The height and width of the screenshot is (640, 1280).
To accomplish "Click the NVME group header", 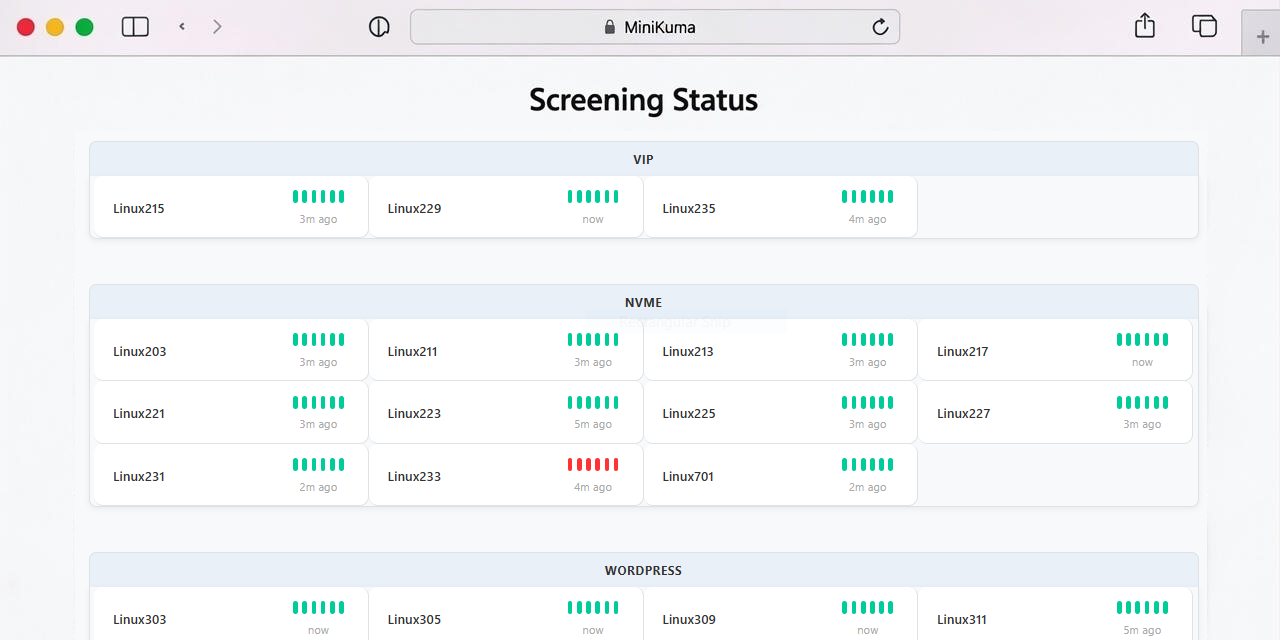I will point(643,302).
